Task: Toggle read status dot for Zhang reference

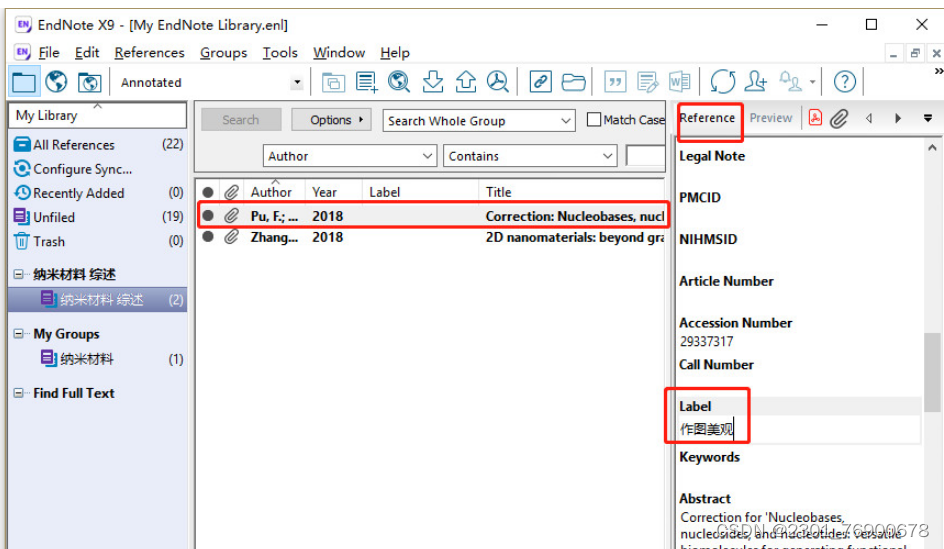Action: pos(208,237)
